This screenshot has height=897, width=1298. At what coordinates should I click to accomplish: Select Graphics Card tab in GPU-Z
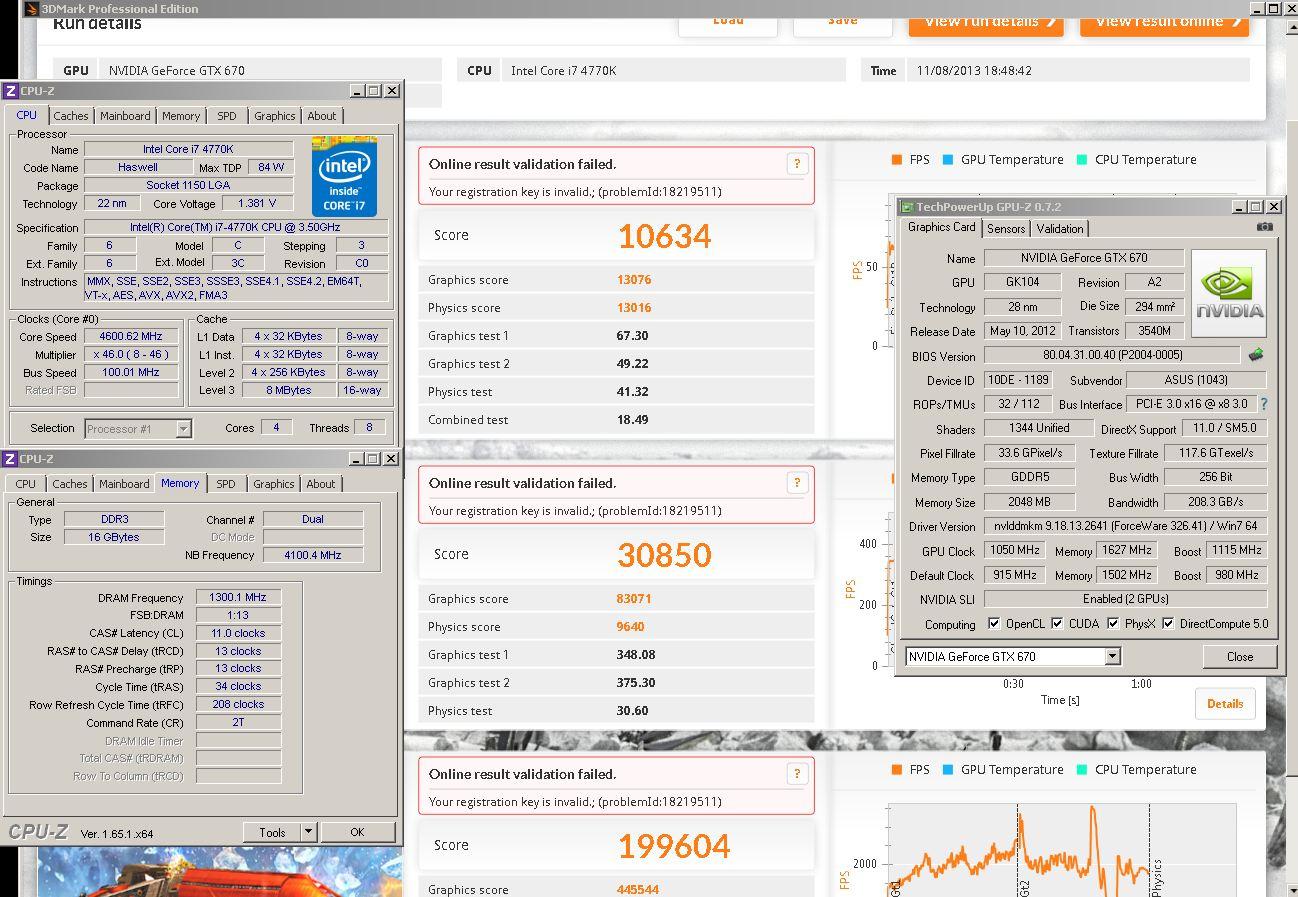942,227
